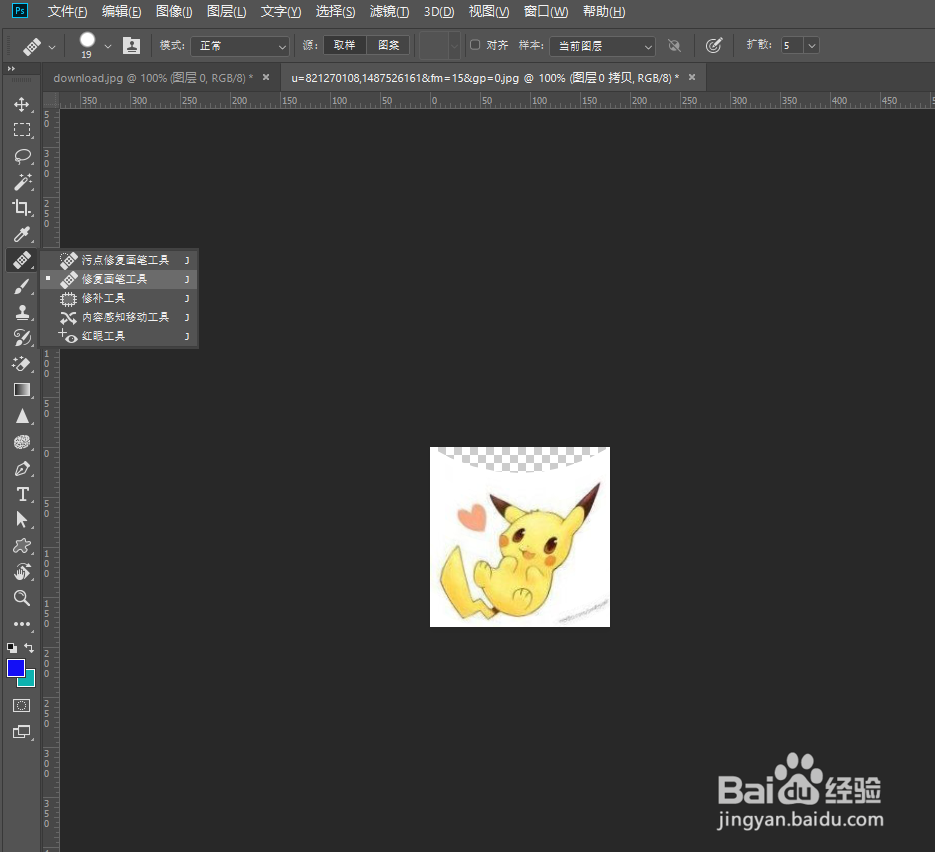Switch to the download.jpg tab
The image size is (935, 852).
153,78
